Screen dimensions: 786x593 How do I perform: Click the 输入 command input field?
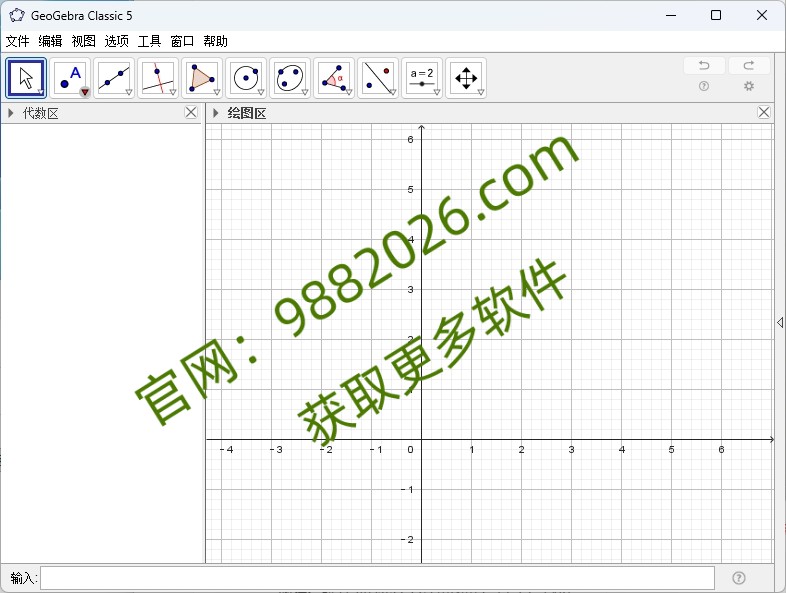tap(377, 578)
